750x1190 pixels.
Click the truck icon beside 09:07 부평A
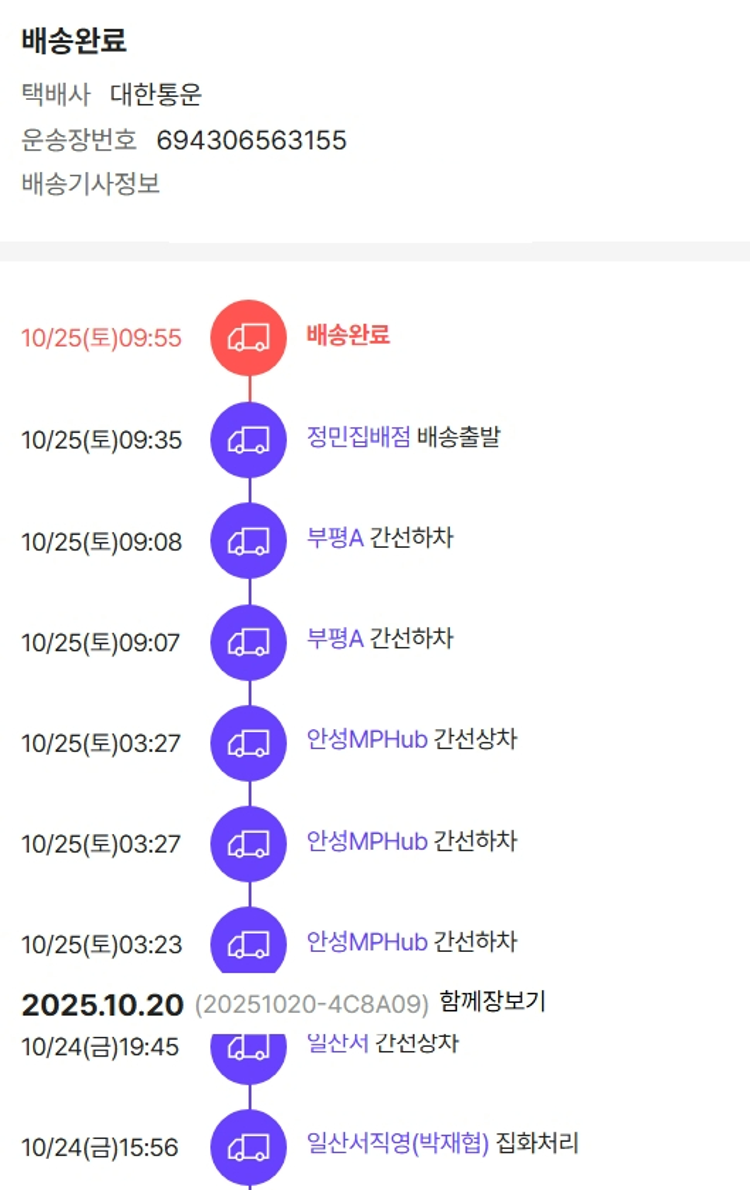click(x=249, y=642)
